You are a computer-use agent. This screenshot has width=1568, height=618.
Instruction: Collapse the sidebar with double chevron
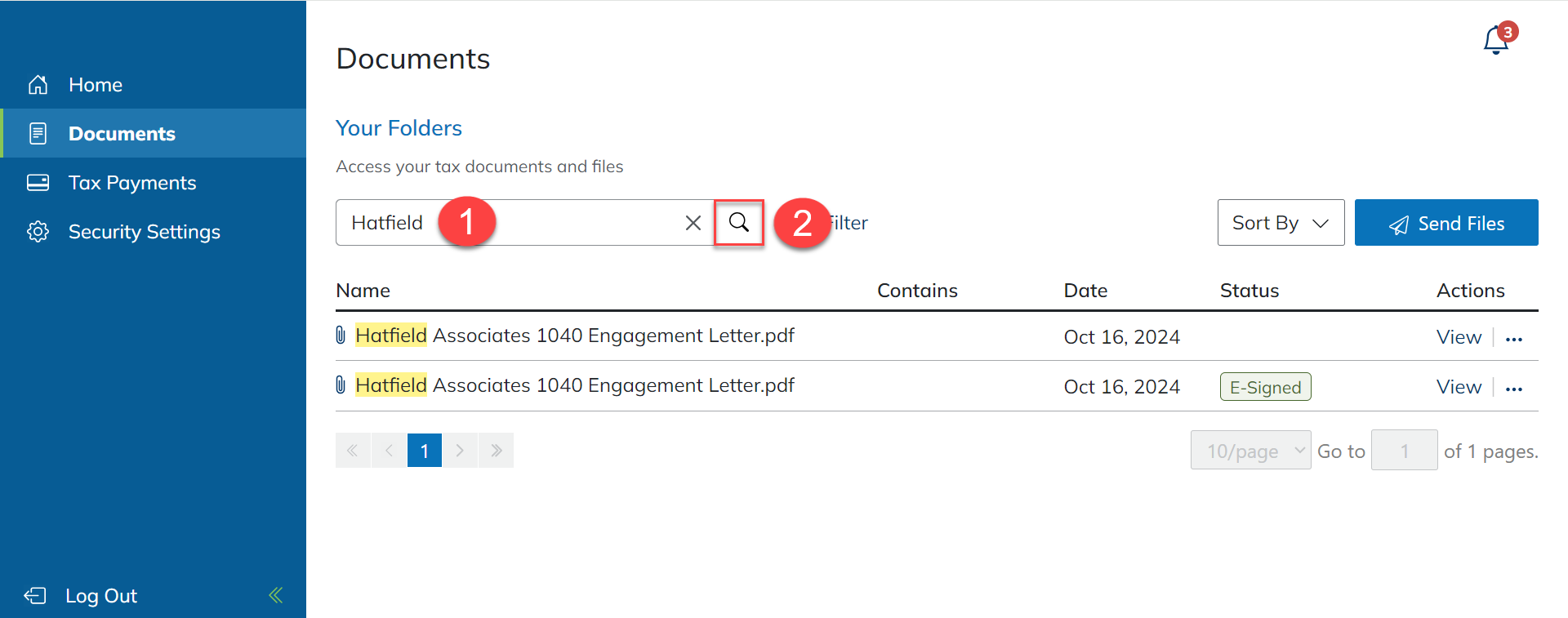click(276, 595)
